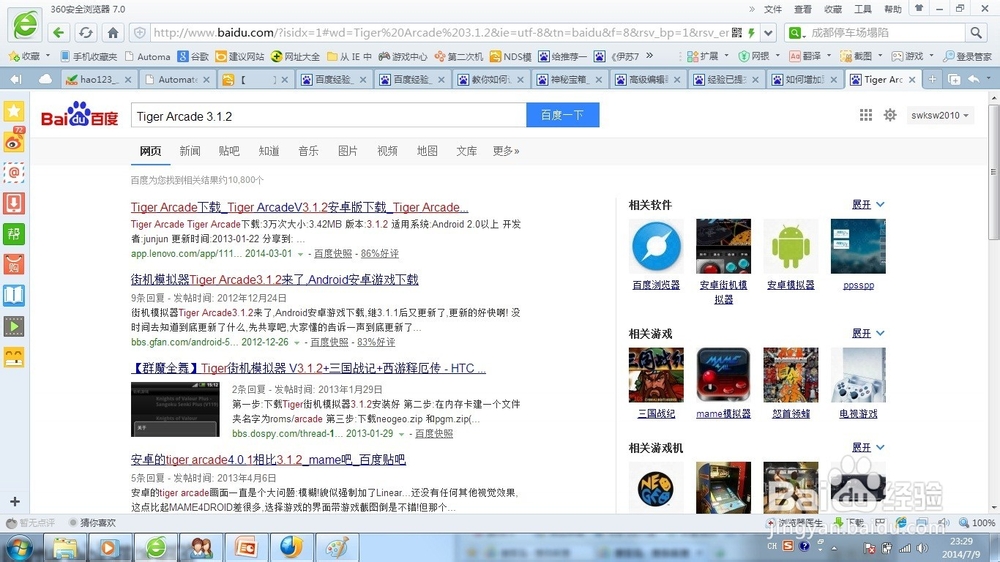The image size is (1000, 562).
Task: Click page vertical scrollbar
Action: [x=994, y=174]
